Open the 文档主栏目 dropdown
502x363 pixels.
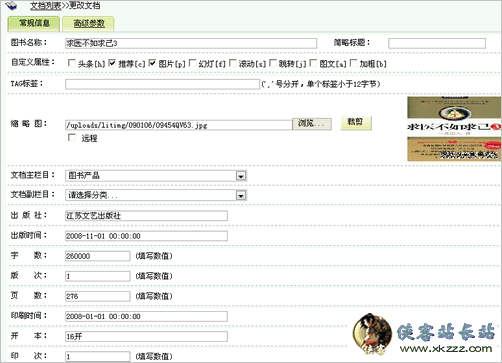pyautogui.click(x=156, y=176)
